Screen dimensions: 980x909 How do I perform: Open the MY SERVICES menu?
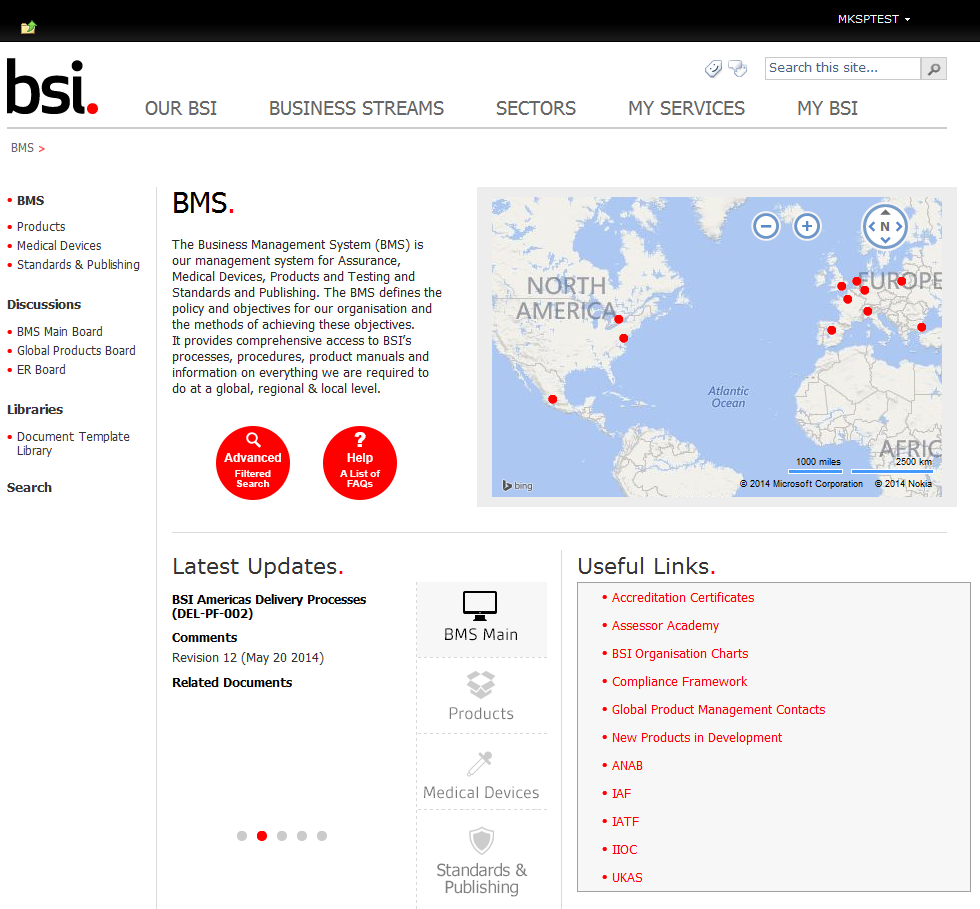coord(686,109)
